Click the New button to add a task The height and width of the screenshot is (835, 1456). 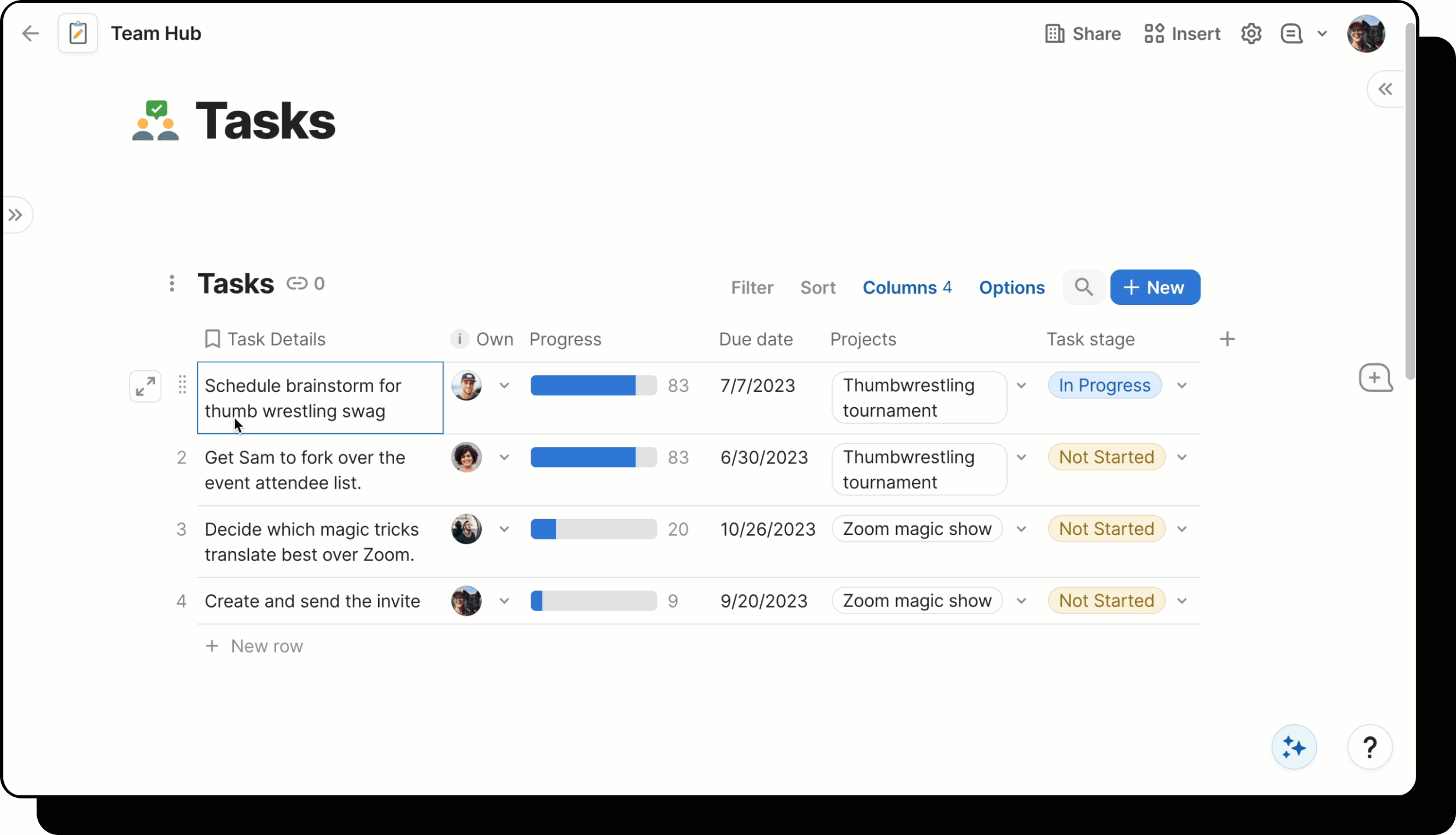coord(1154,287)
